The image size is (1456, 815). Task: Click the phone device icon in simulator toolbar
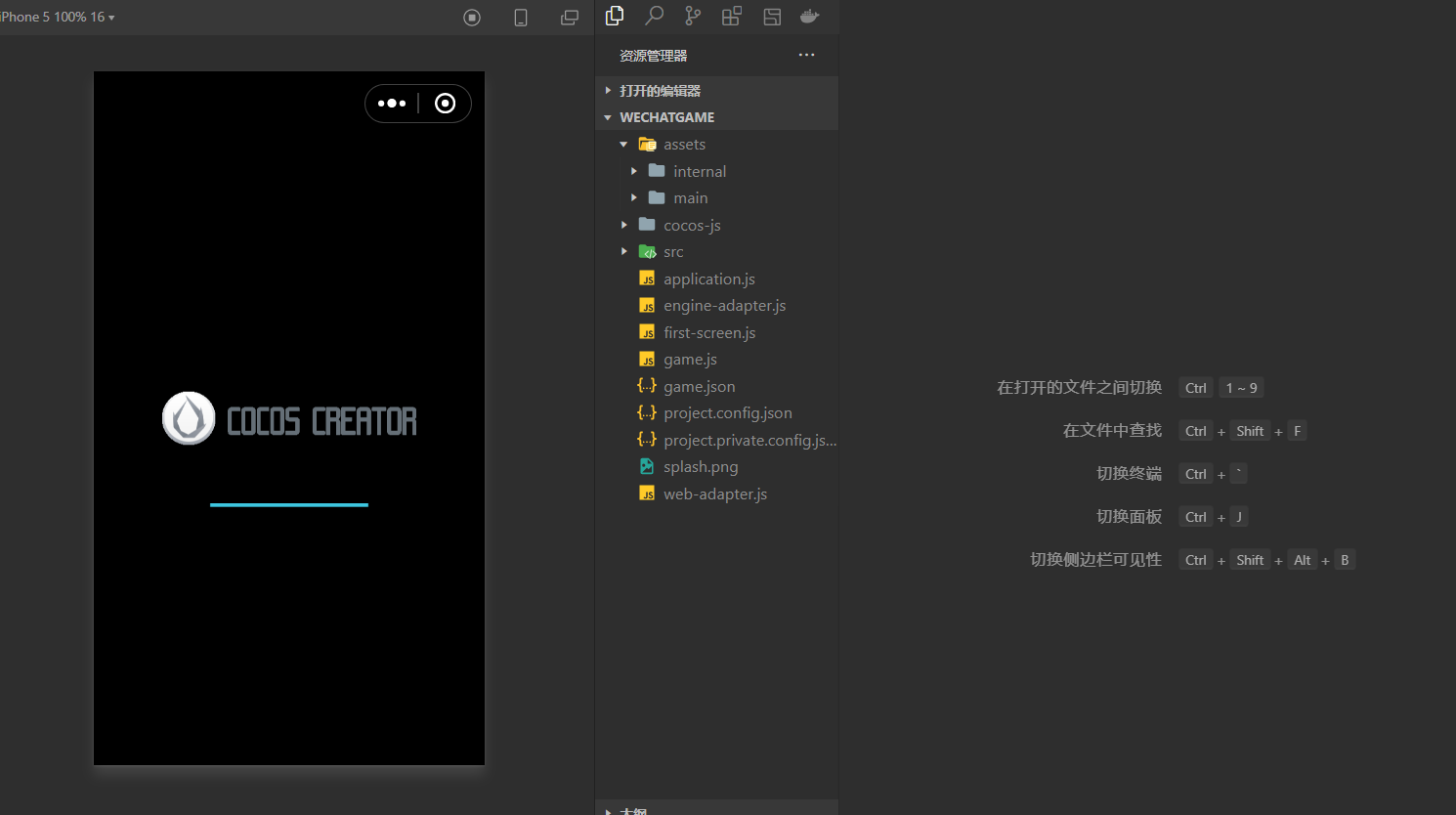521,18
